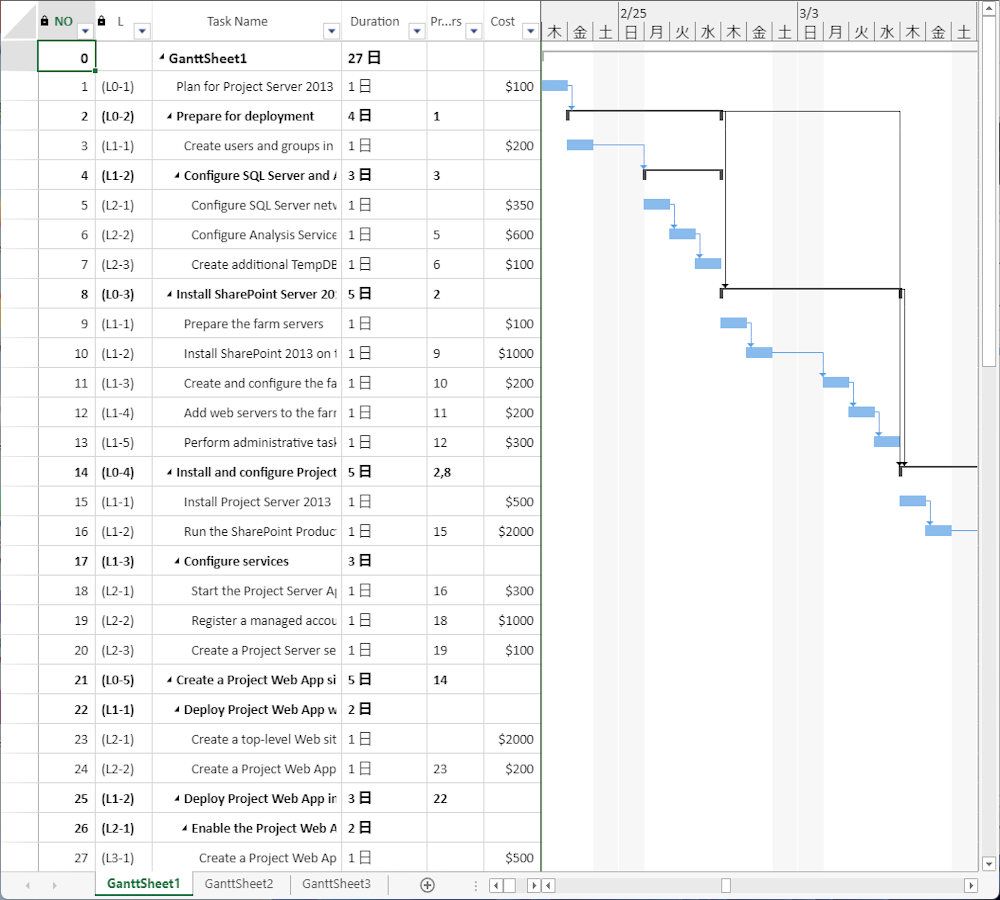Screen dimensions: 1000x900
Task: Select Perform administrative task cell
Action: point(247,443)
